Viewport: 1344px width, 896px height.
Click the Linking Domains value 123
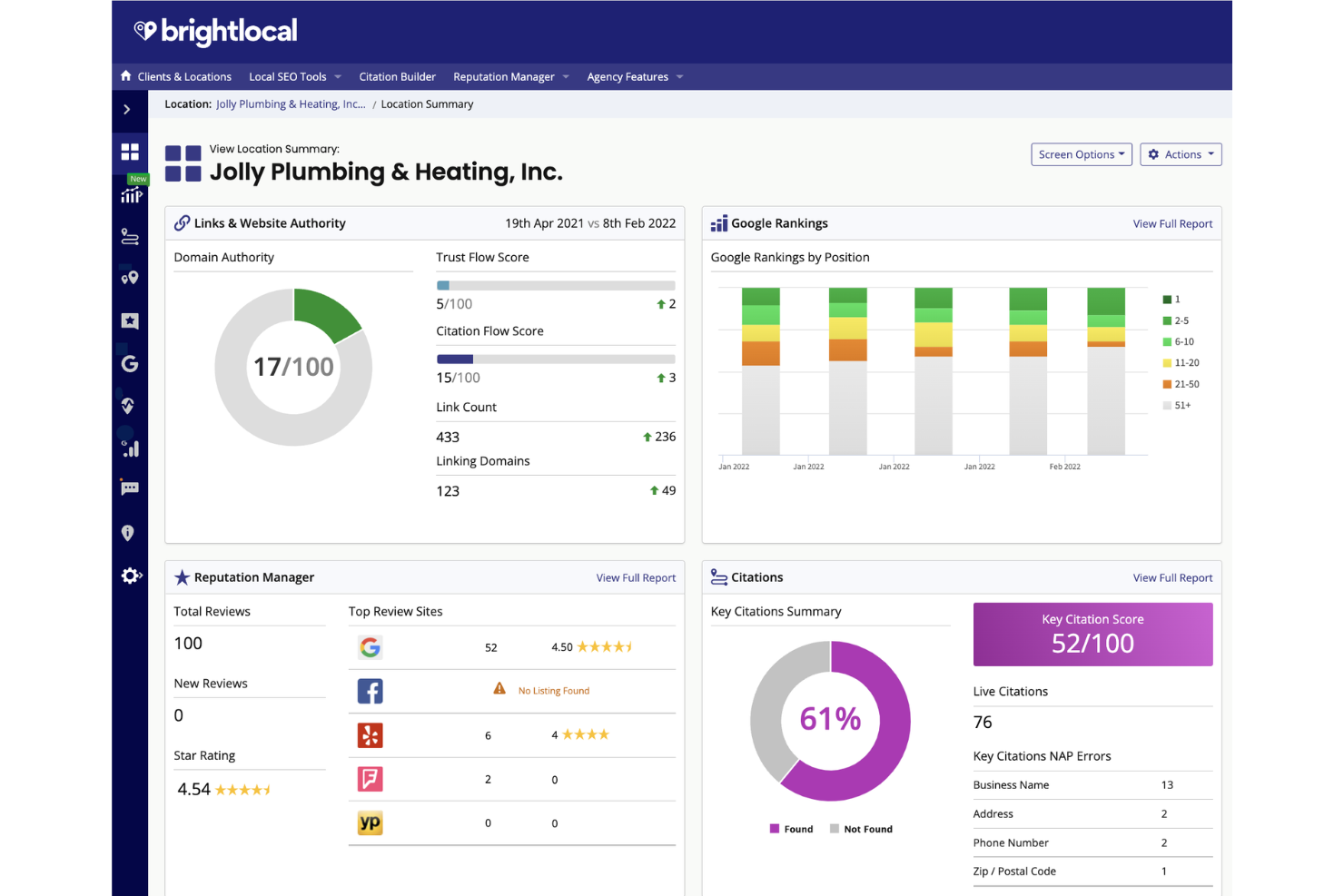pos(448,491)
